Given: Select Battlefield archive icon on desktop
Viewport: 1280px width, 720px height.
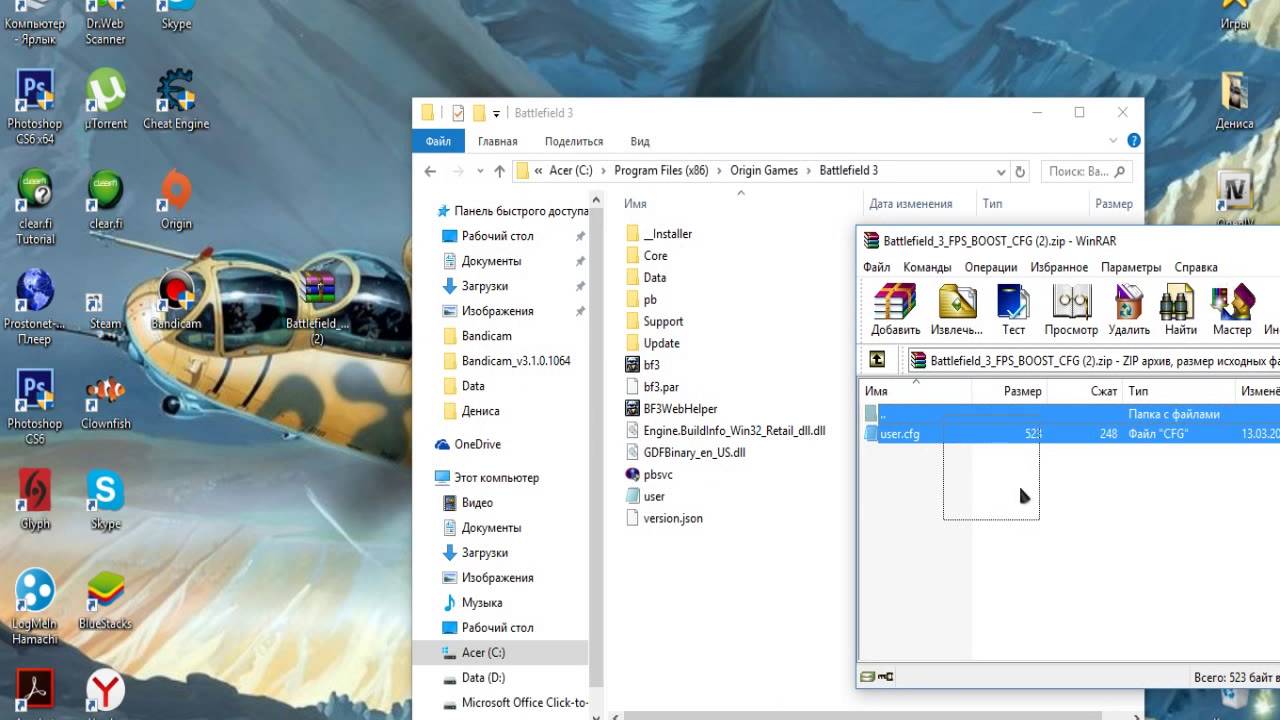Looking at the screenshot, I should click(x=318, y=308).
